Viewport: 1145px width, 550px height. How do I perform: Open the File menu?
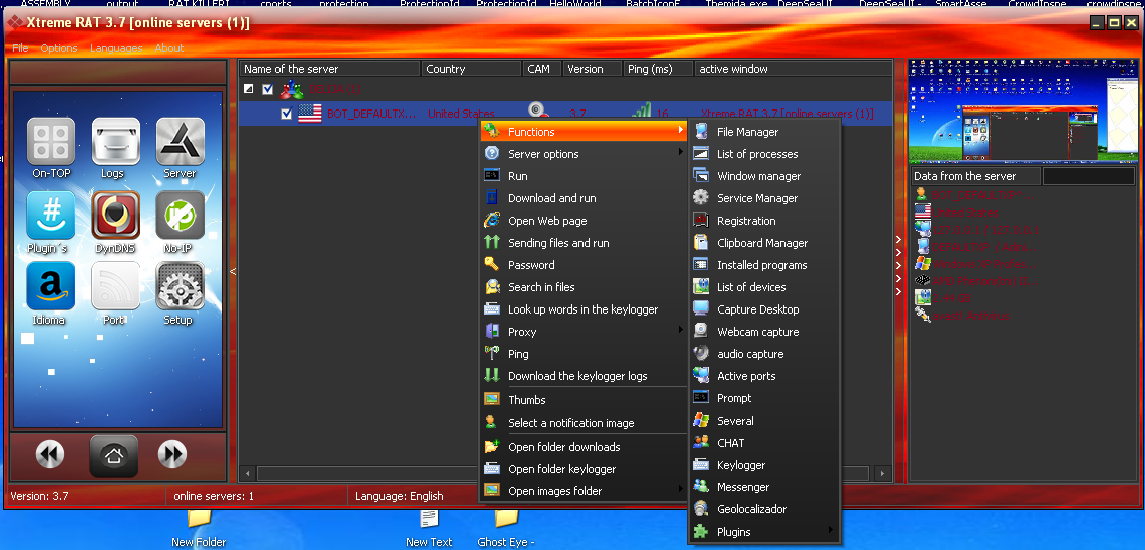coord(20,48)
